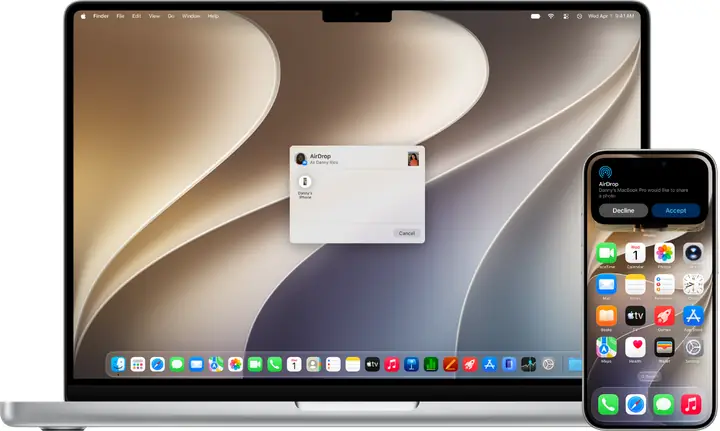Open Keynote in the Mac dock
This screenshot has width=720, height=431.
point(411,364)
